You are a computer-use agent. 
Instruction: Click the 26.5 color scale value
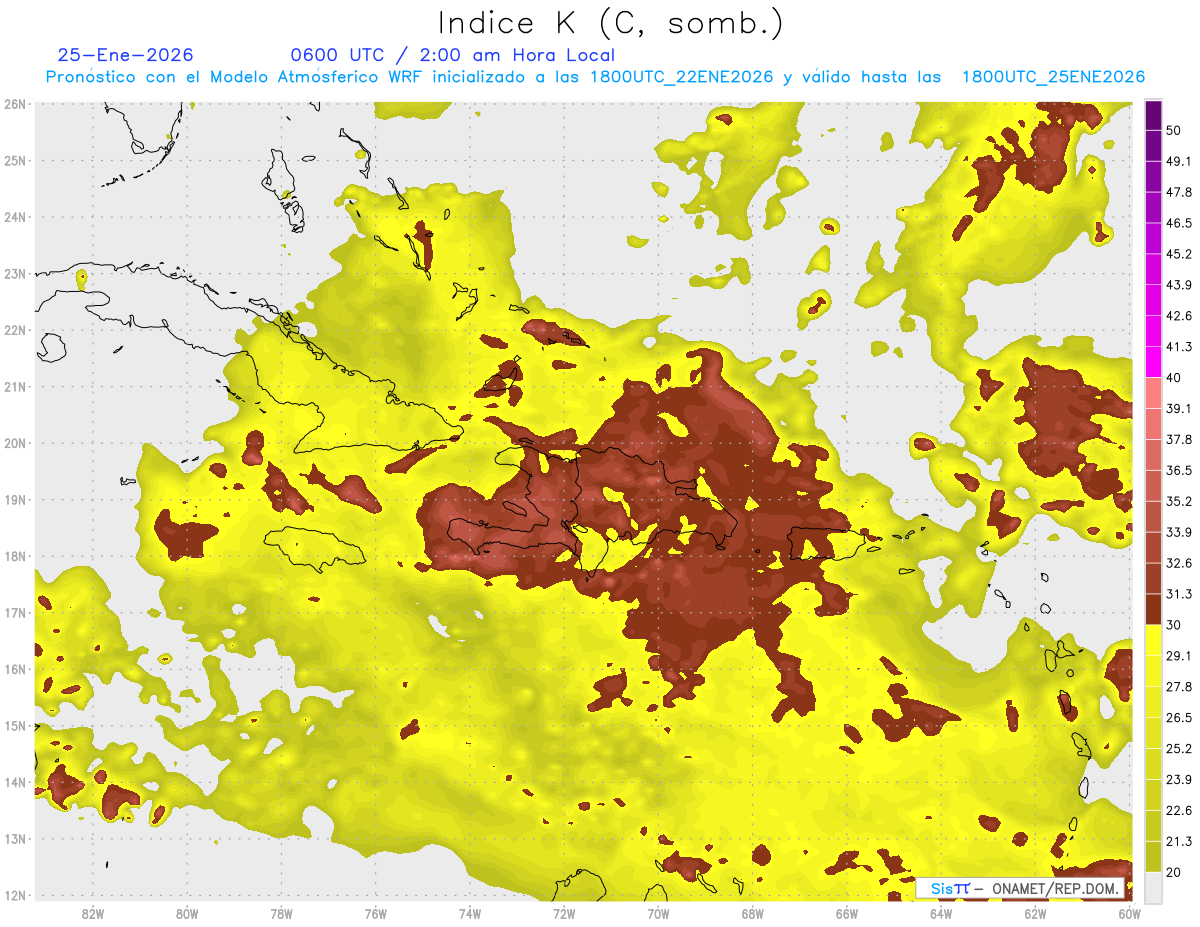point(1178,717)
